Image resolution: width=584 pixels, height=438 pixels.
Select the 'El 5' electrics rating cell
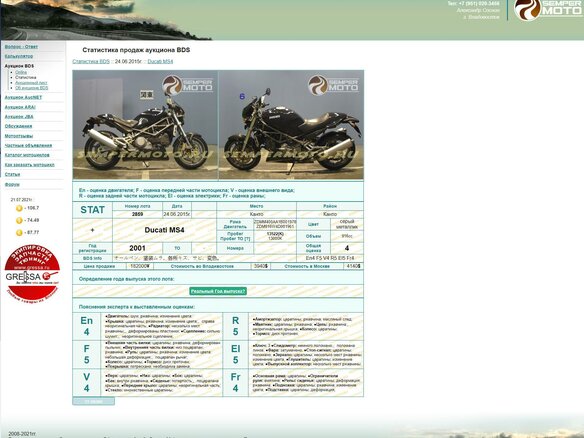[x=235, y=354]
